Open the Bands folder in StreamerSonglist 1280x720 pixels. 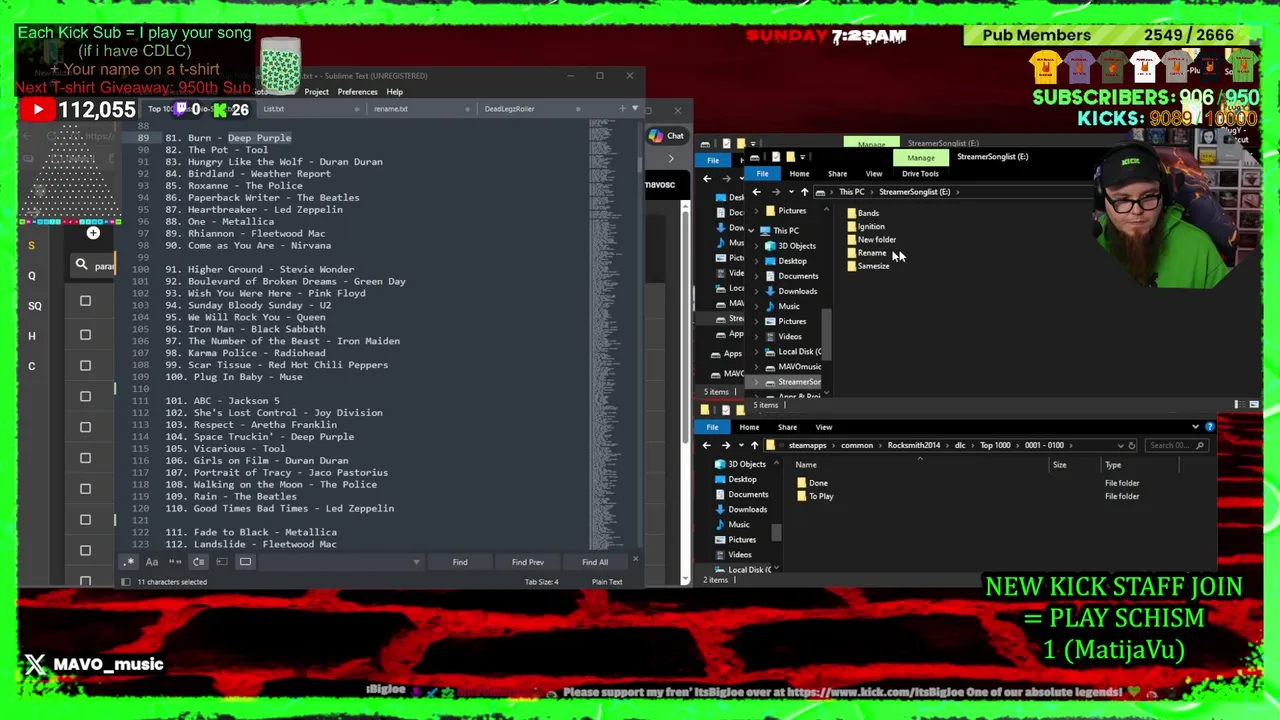[x=862, y=213]
